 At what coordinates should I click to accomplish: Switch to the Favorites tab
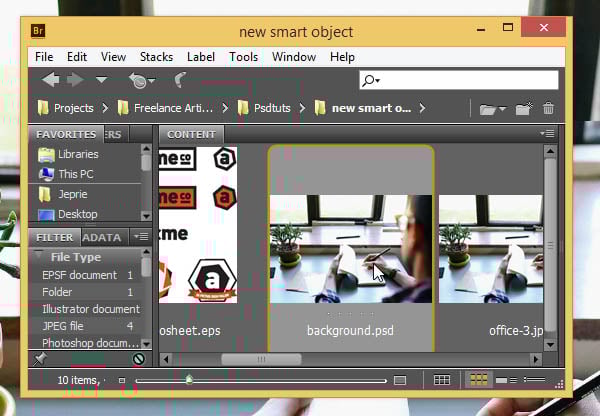click(66, 134)
